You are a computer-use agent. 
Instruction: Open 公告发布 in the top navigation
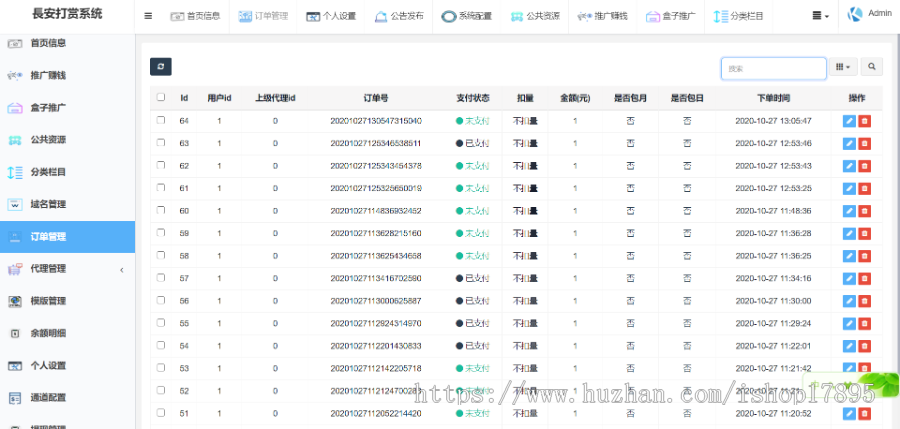(x=398, y=16)
